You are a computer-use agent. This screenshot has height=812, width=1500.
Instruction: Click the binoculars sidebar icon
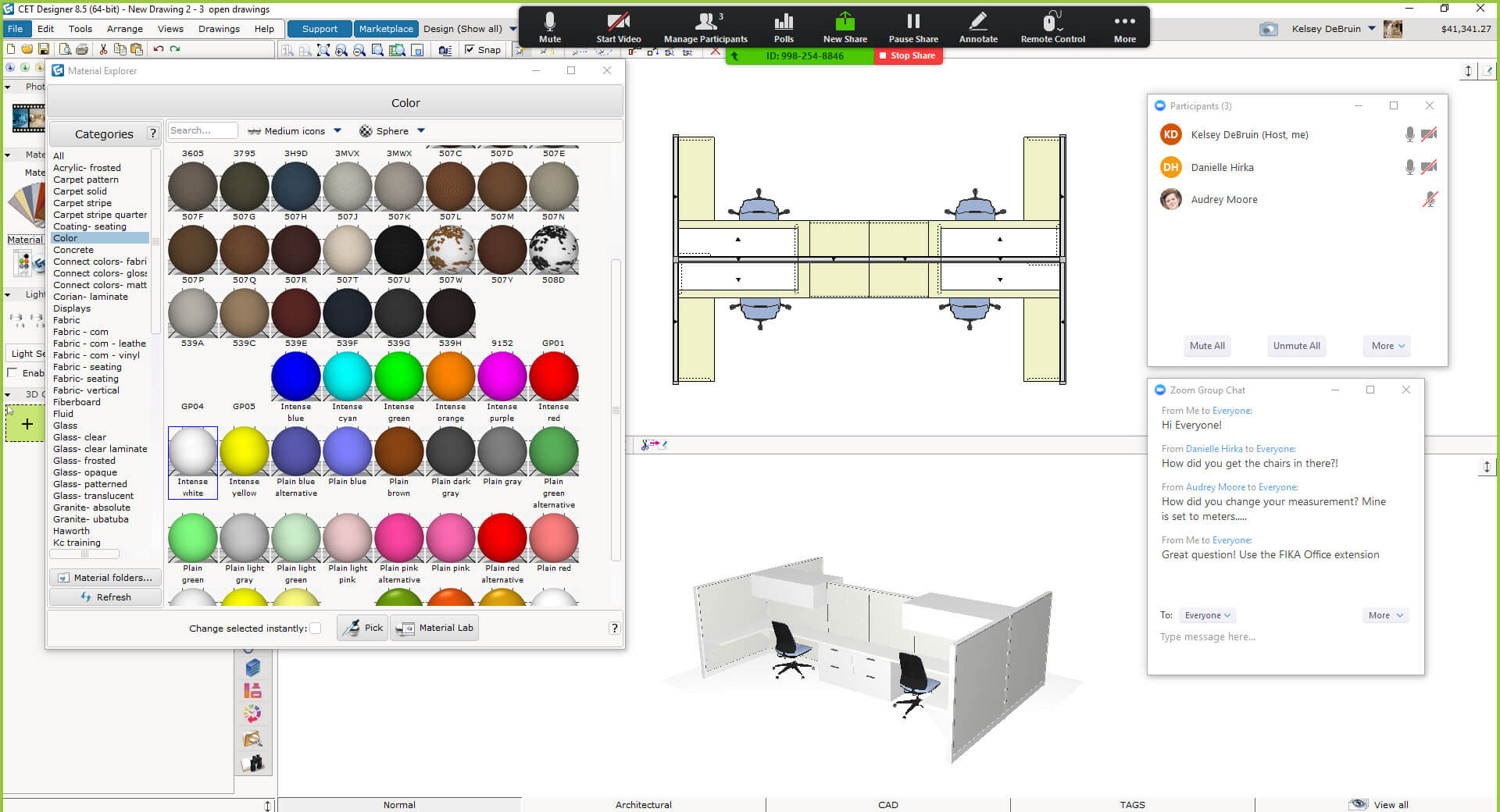252,763
